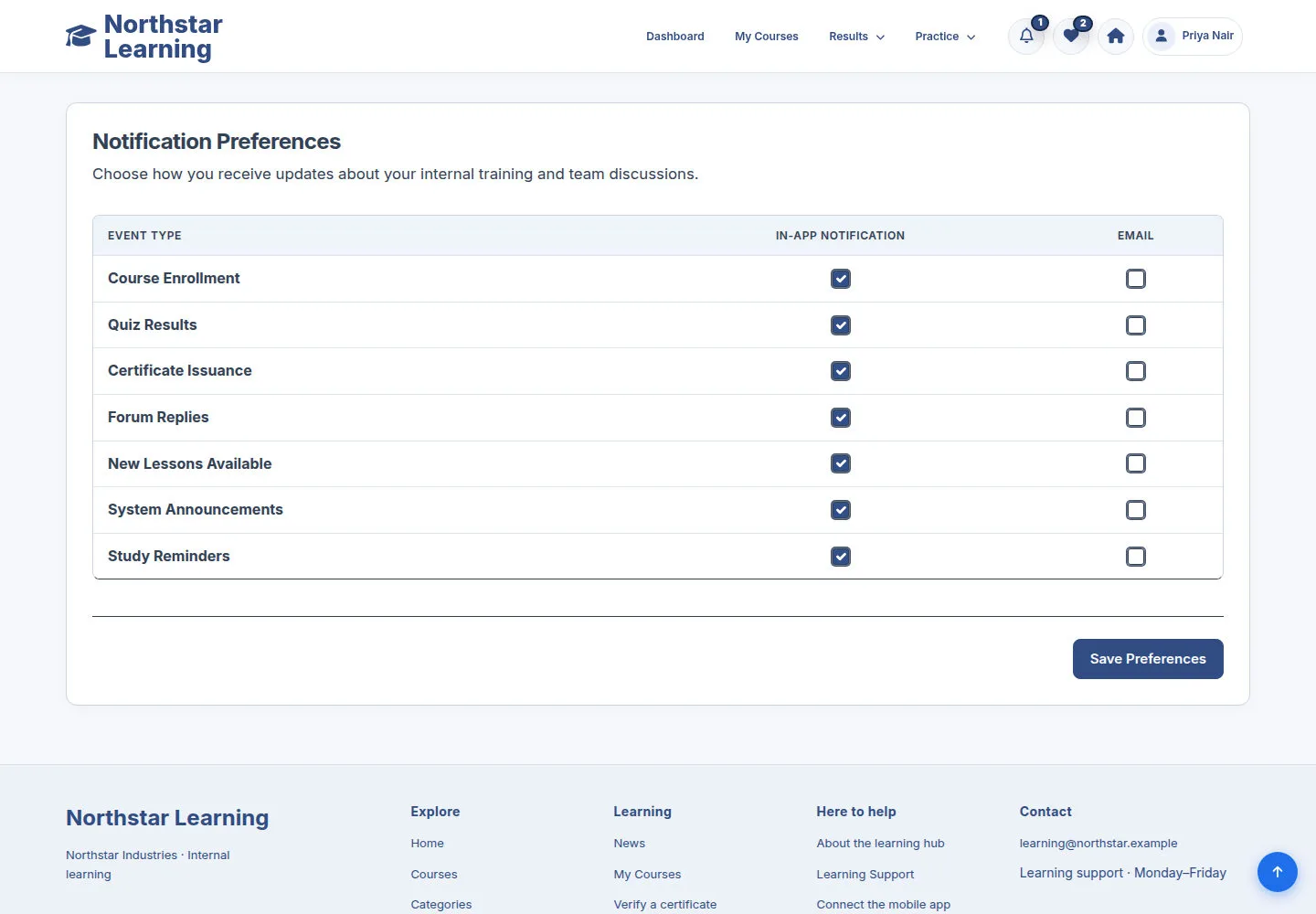
Task: Open My Courses in top navigation
Action: [767, 37]
